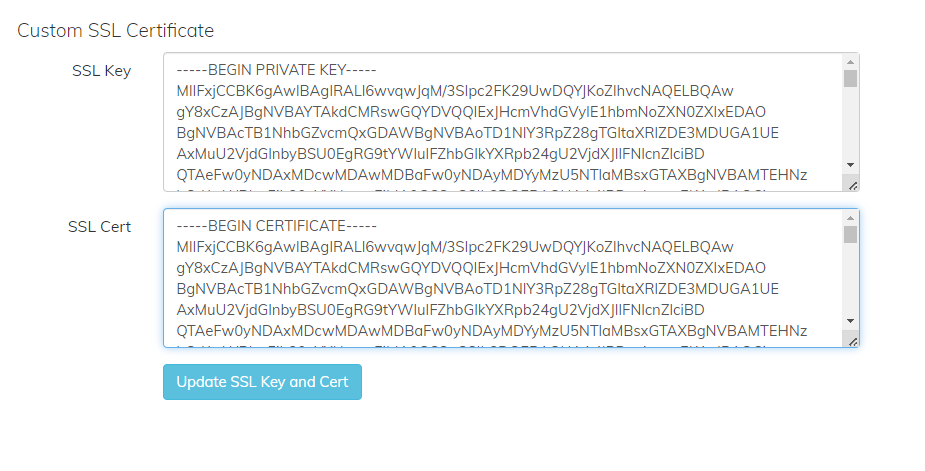
Task: Click the SSL Cert scrollbar down arrow
Action: coord(850,321)
